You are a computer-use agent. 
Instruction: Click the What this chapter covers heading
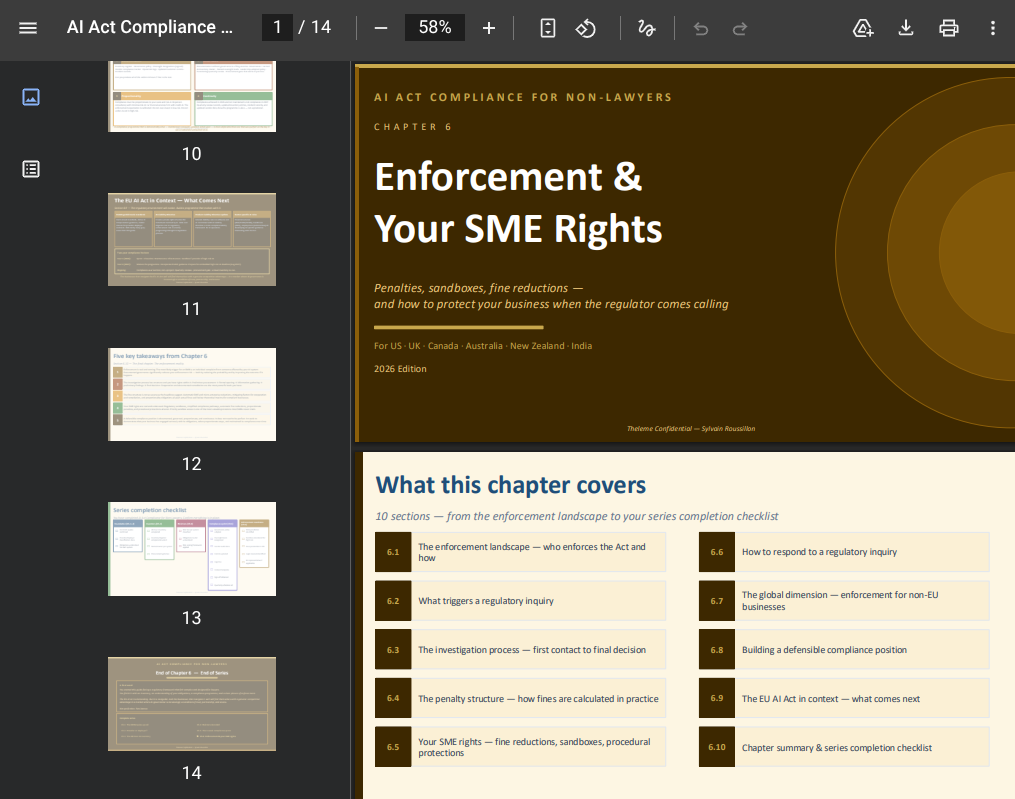click(x=511, y=485)
